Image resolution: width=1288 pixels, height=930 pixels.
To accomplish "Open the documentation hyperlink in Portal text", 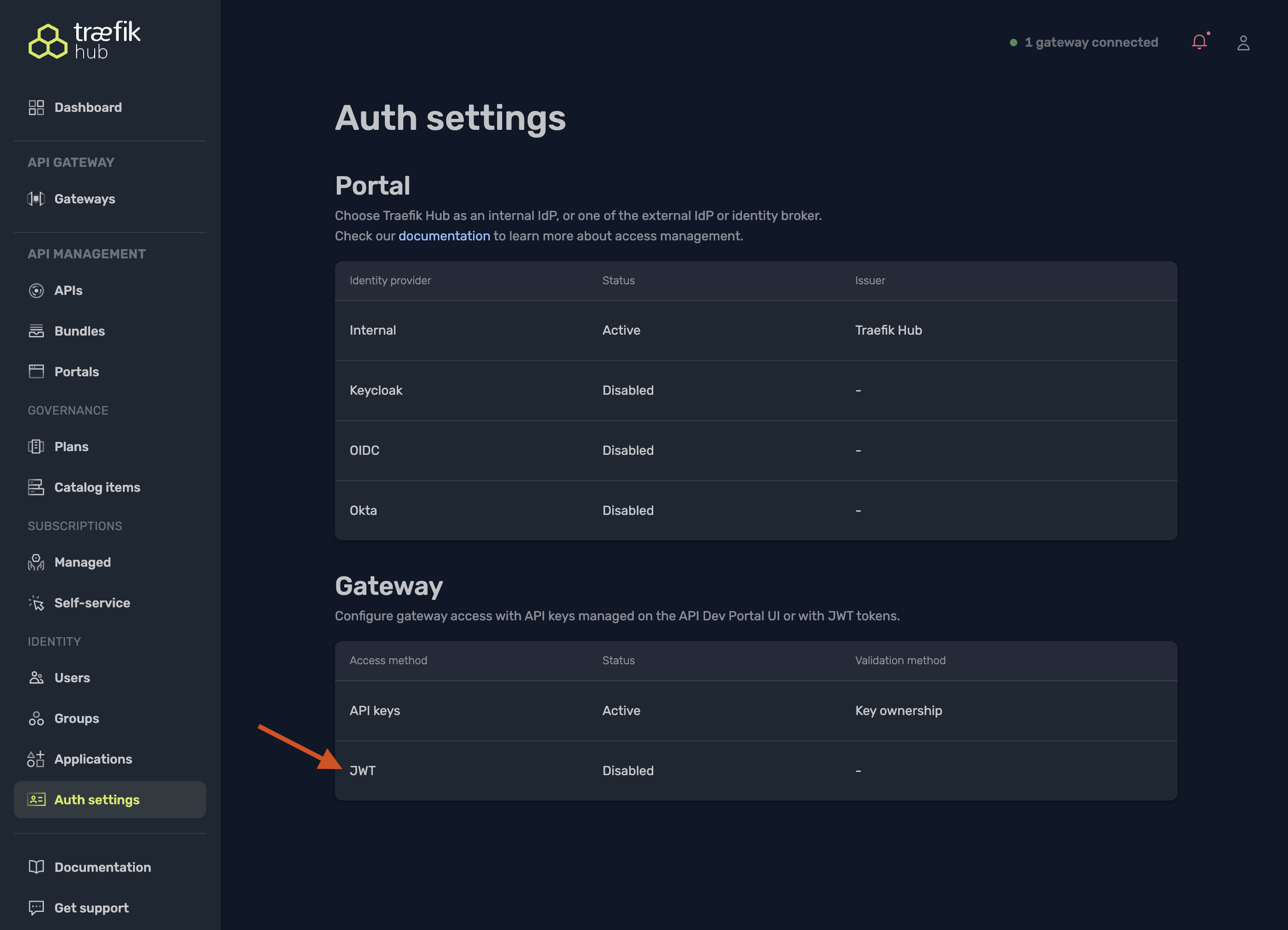I will (444, 236).
